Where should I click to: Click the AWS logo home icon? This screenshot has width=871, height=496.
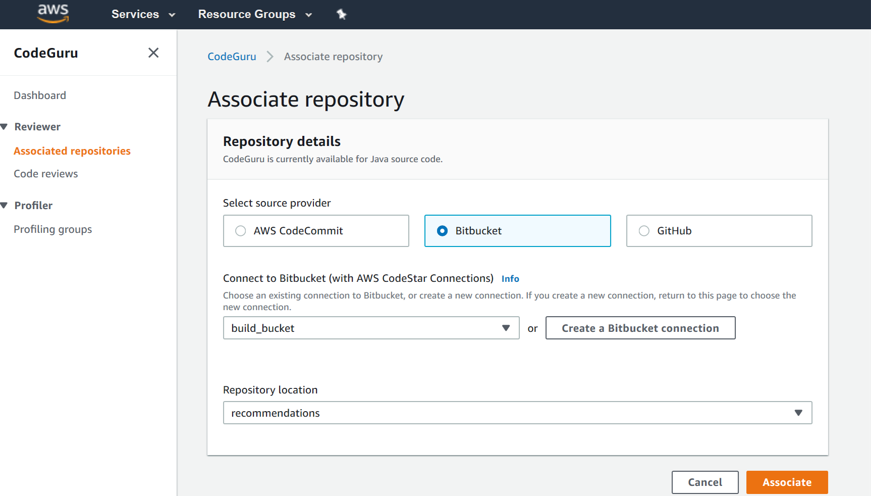tap(53, 14)
